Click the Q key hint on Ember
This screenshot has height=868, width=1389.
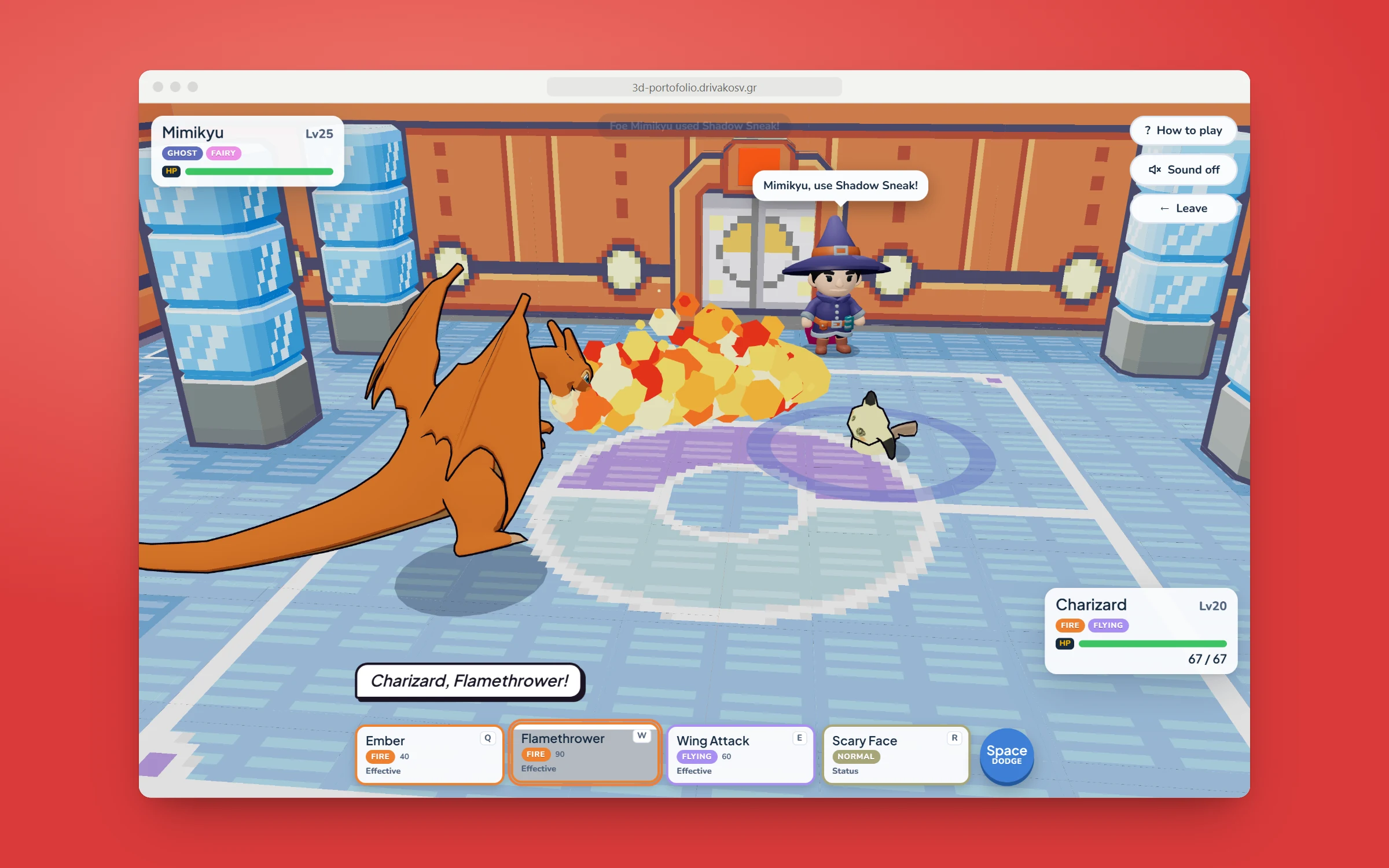pos(488,738)
